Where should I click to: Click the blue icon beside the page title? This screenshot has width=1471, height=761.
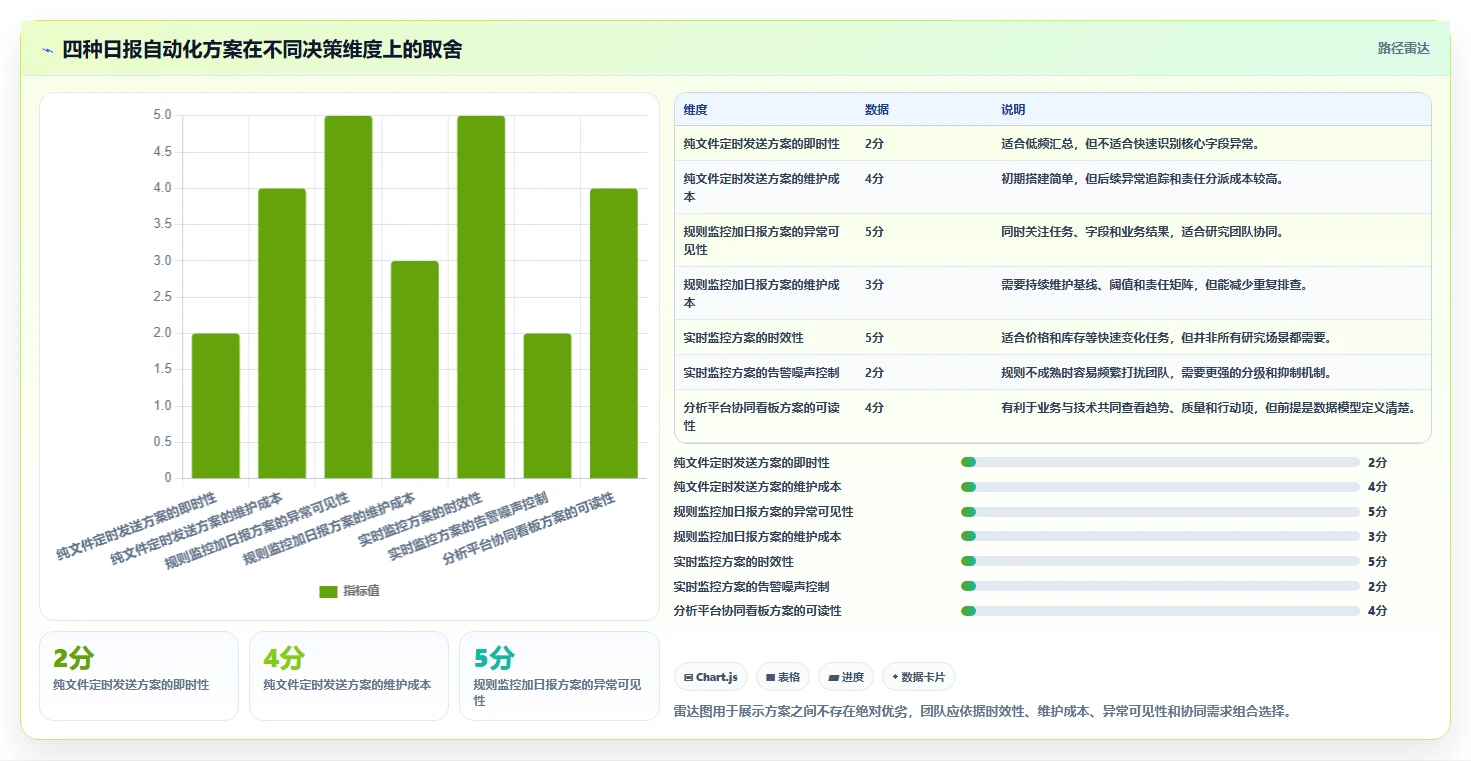(48, 50)
